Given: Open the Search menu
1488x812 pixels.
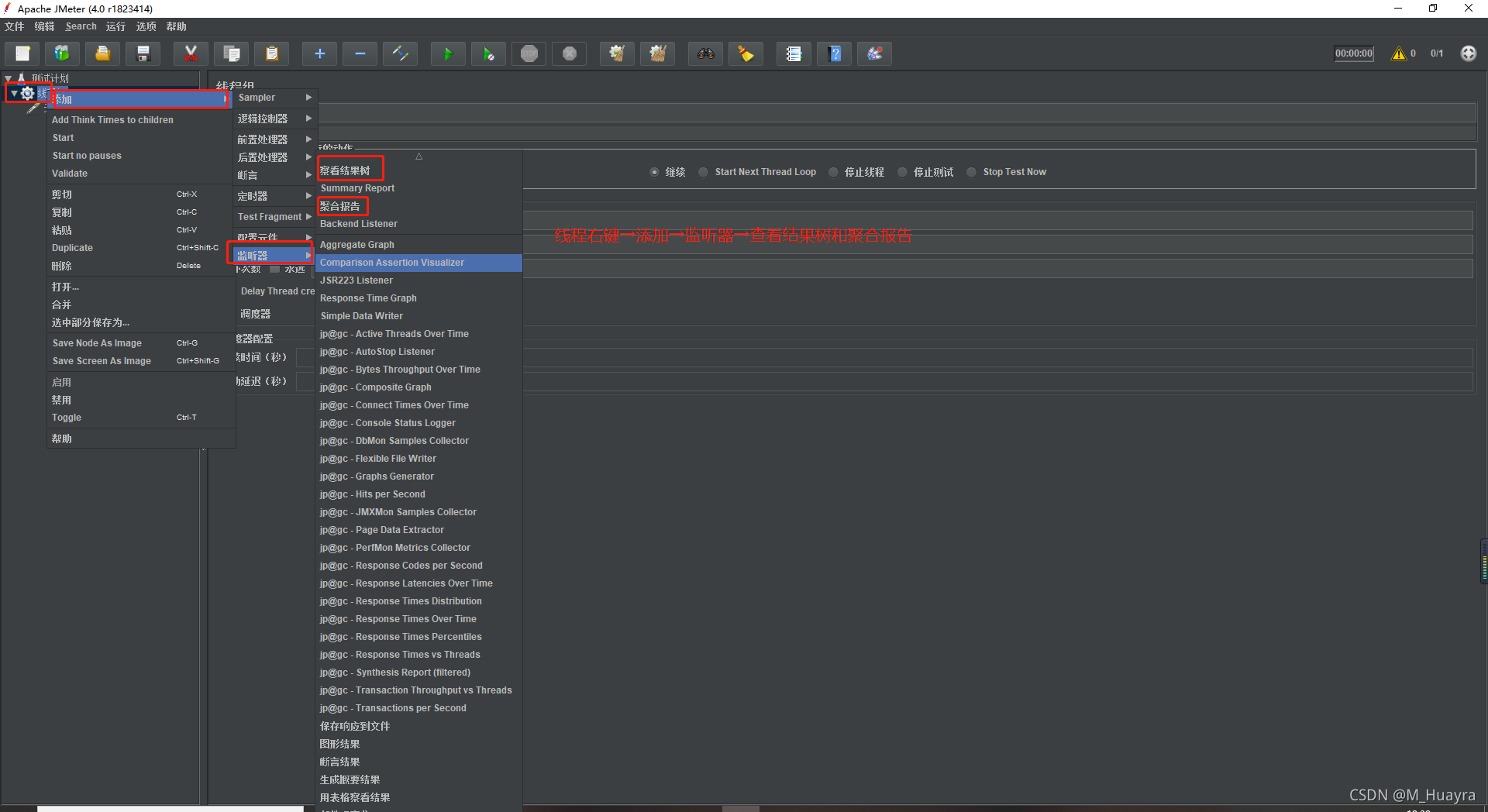Looking at the screenshot, I should pos(81,26).
